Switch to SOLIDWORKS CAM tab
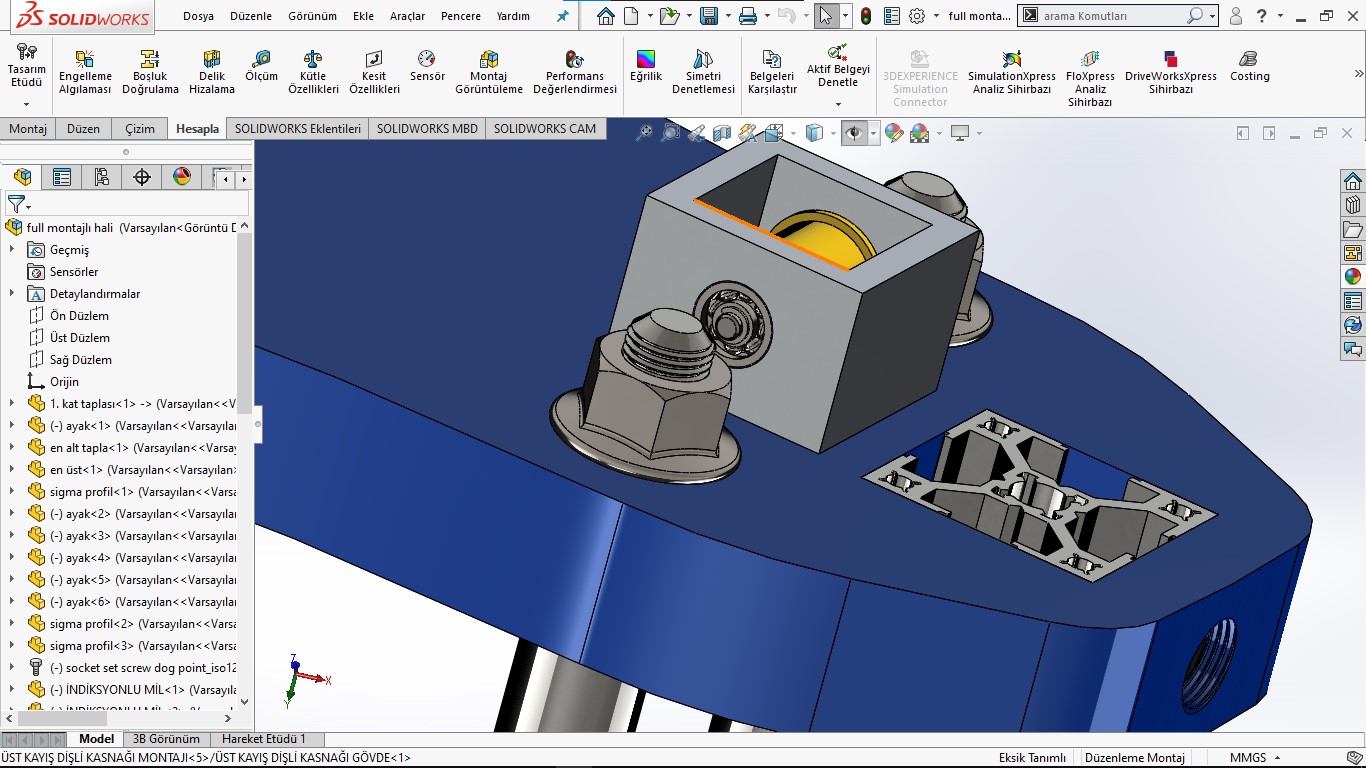 click(x=544, y=129)
